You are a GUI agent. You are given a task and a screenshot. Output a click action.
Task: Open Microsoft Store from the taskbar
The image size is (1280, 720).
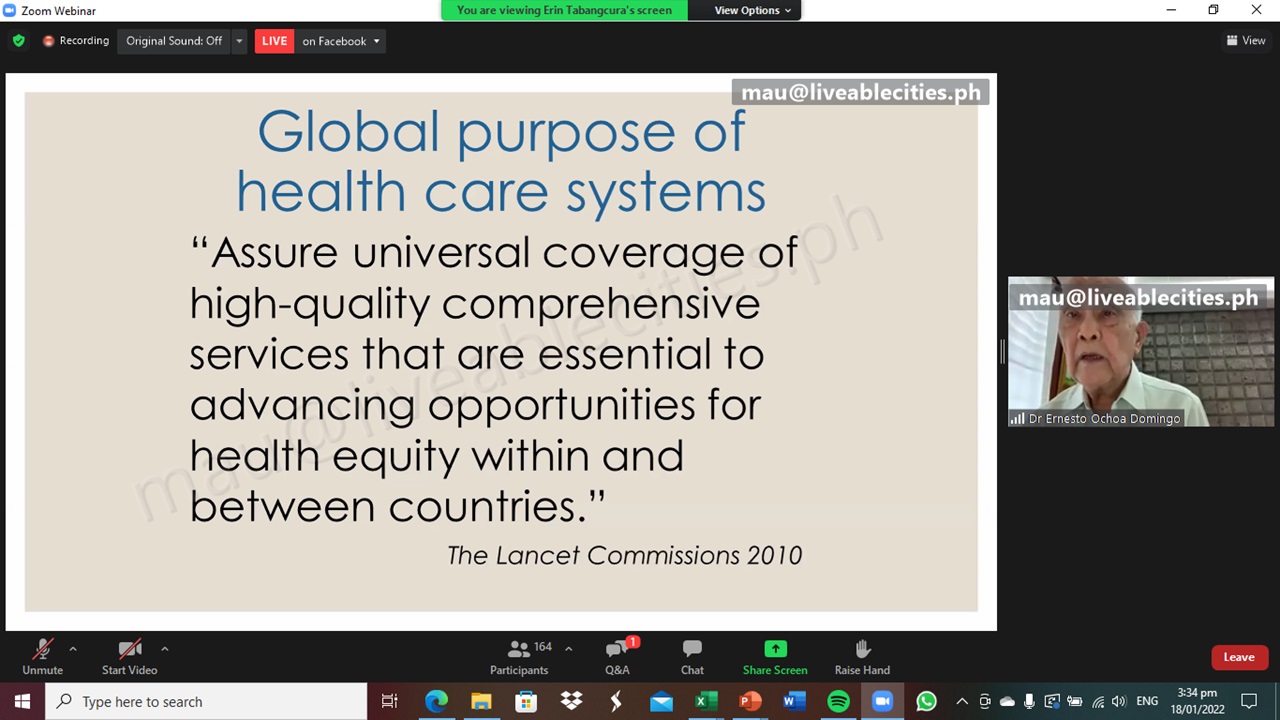(x=526, y=701)
